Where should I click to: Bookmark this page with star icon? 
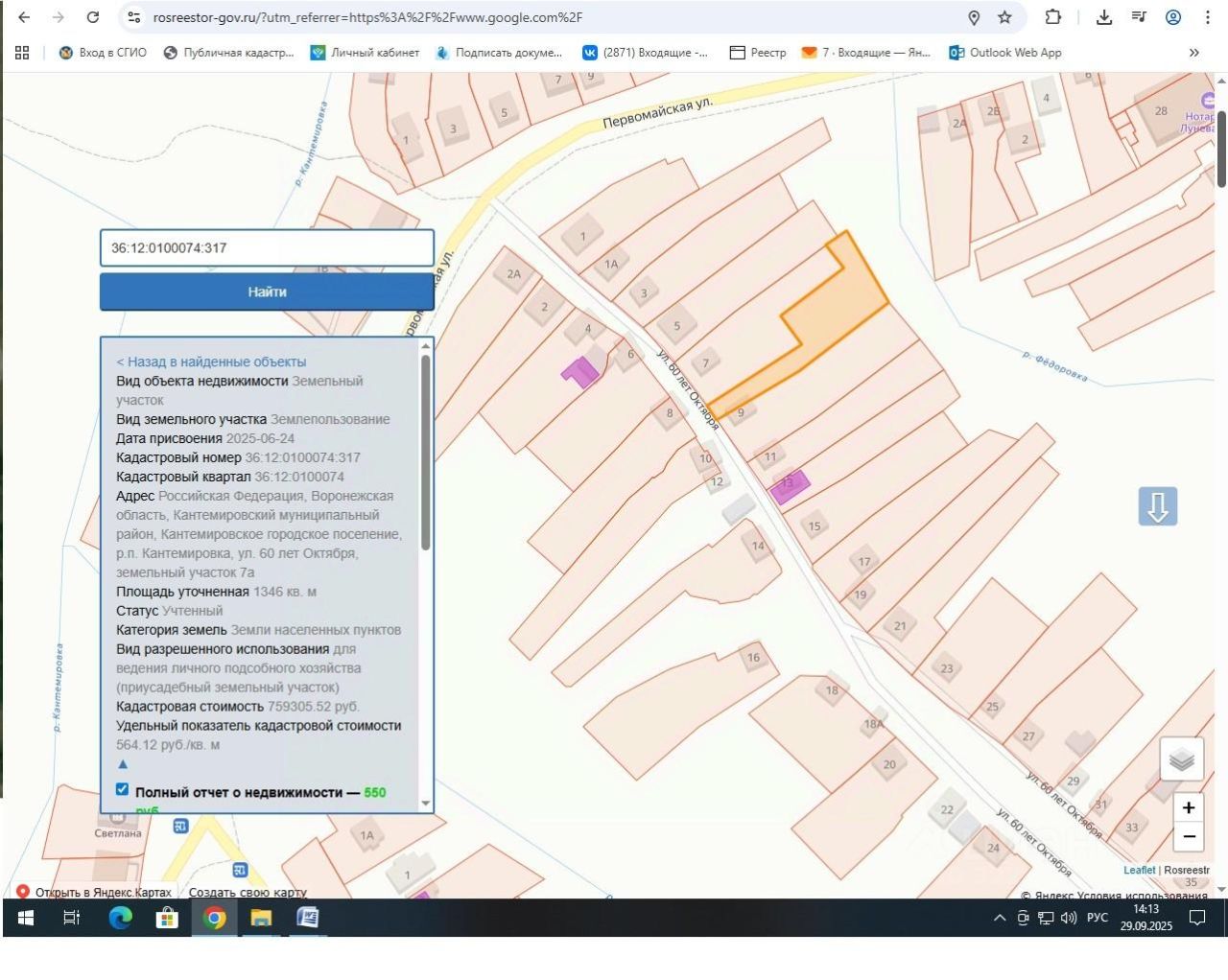point(1004,17)
